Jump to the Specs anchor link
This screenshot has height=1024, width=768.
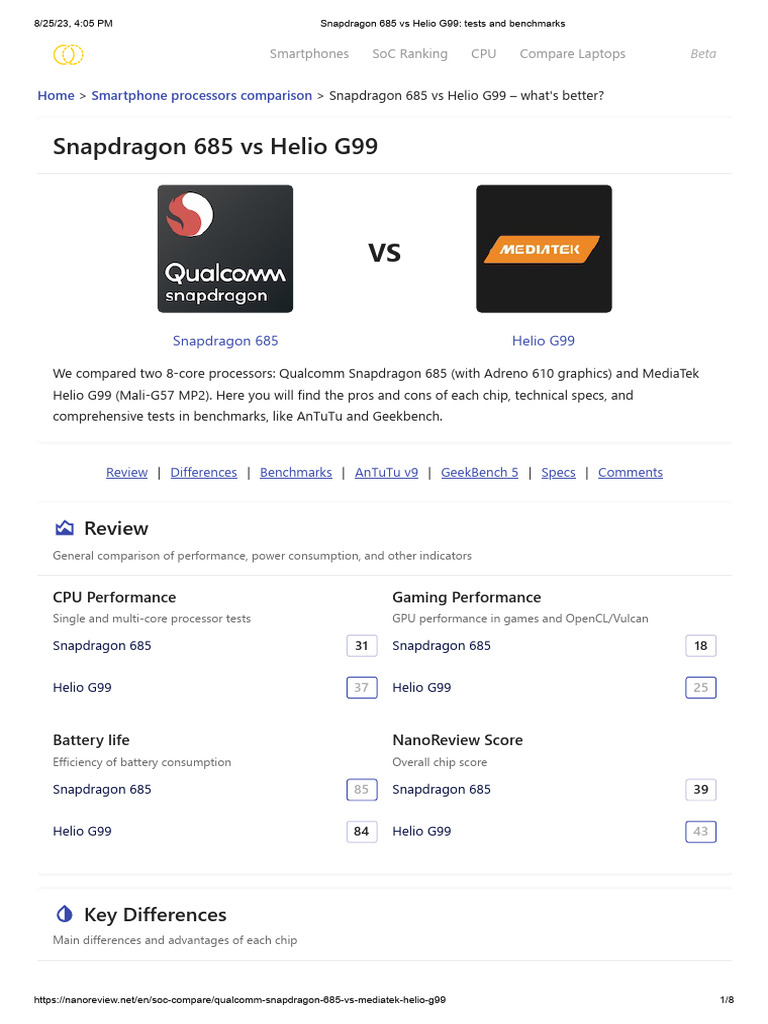(x=558, y=473)
